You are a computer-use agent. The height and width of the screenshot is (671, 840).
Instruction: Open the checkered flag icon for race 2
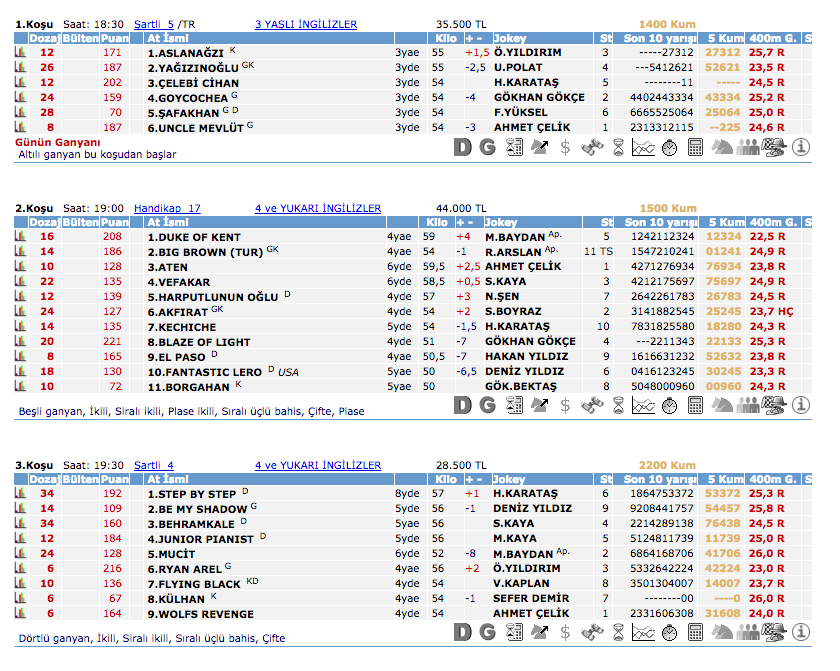click(x=774, y=405)
